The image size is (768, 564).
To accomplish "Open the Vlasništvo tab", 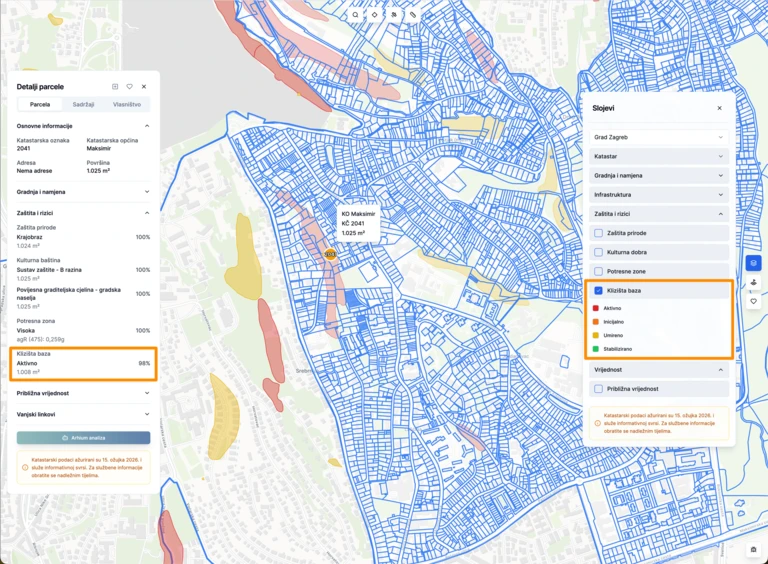I will tap(127, 104).
